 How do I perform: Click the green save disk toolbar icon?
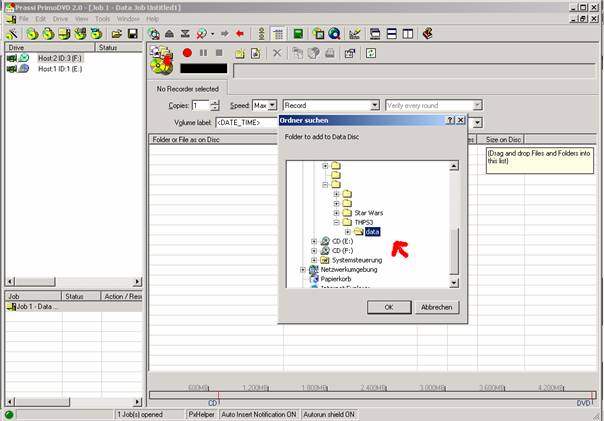[299, 33]
